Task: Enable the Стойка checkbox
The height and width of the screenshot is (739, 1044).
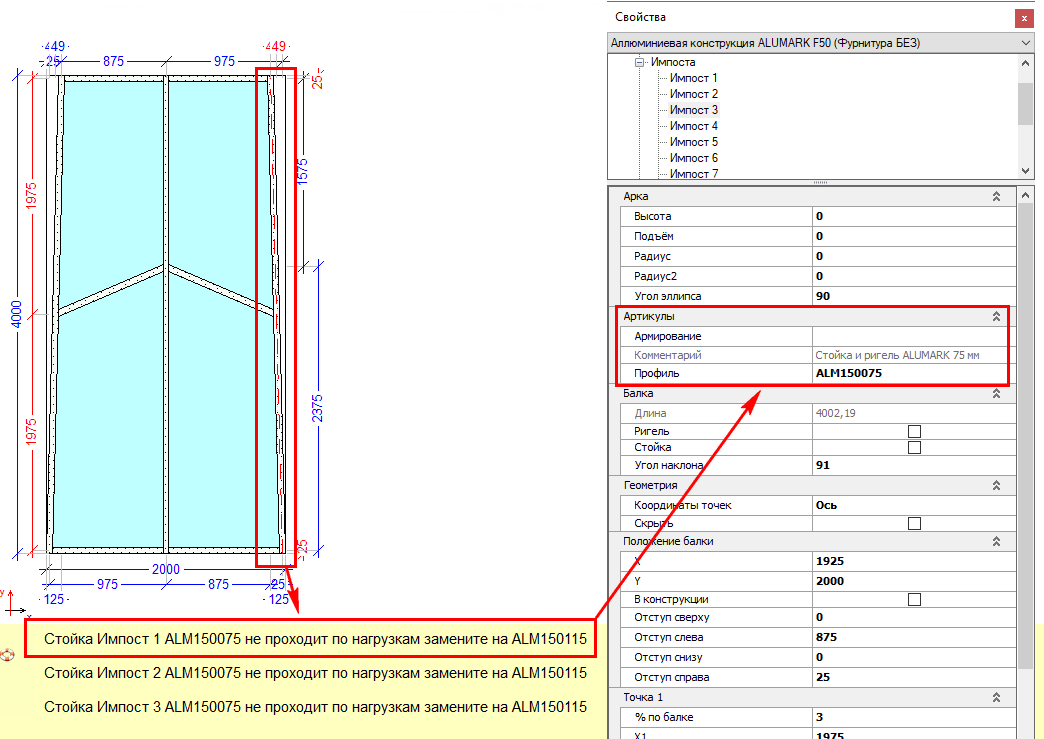Action: pyautogui.click(x=913, y=448)
